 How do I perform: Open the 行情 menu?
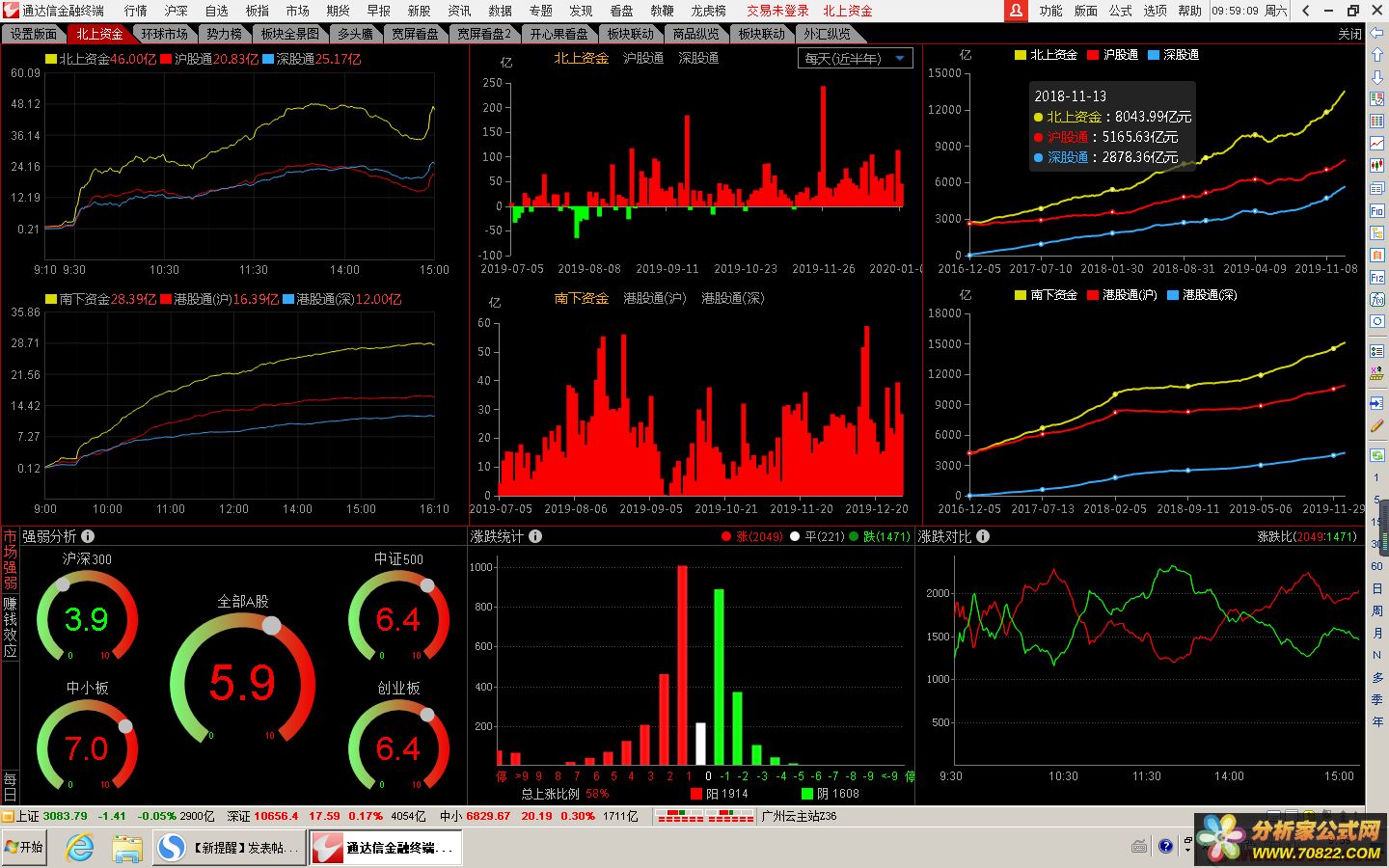(x=136, y=11)
